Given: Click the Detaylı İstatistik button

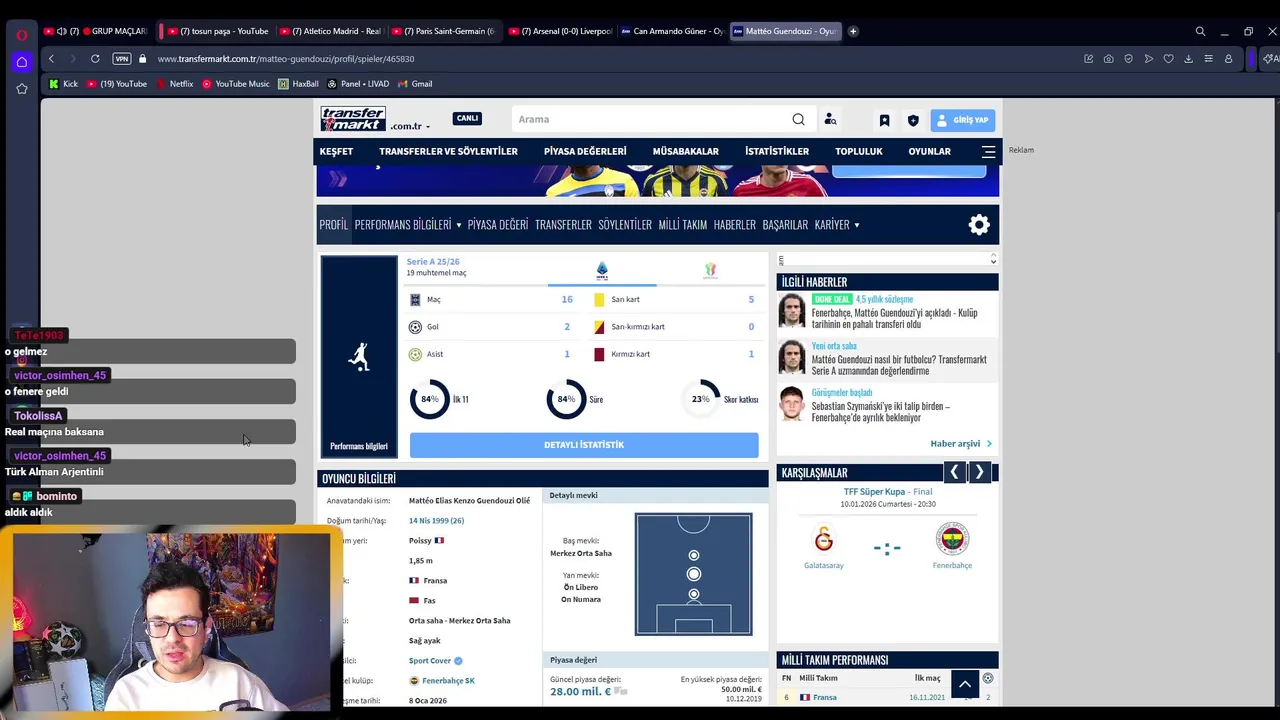Looking at the screenshot, I should point(584,445).
